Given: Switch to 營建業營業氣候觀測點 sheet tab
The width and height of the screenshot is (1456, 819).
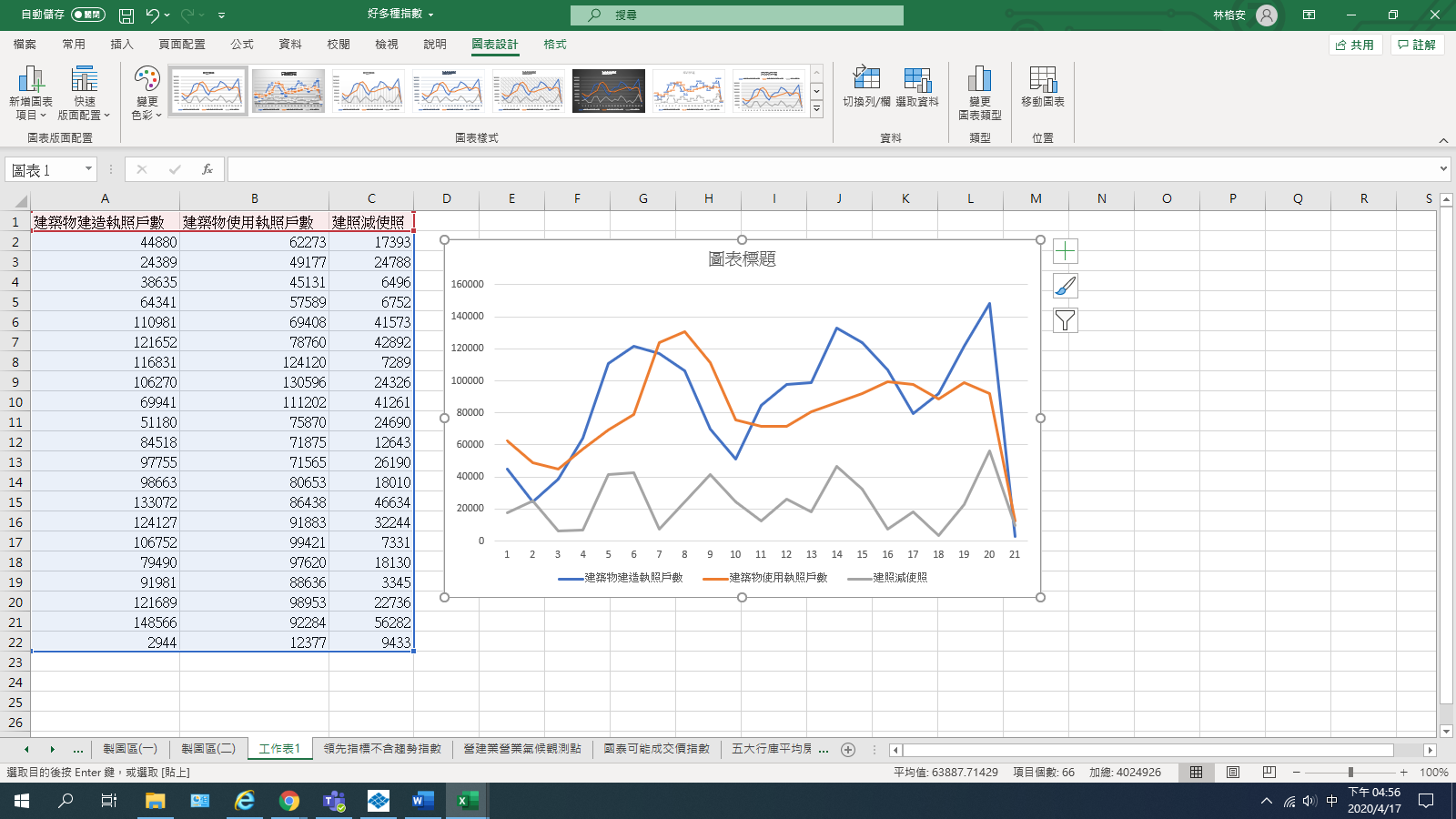Looking at the screenshot, I should [522, 749].
